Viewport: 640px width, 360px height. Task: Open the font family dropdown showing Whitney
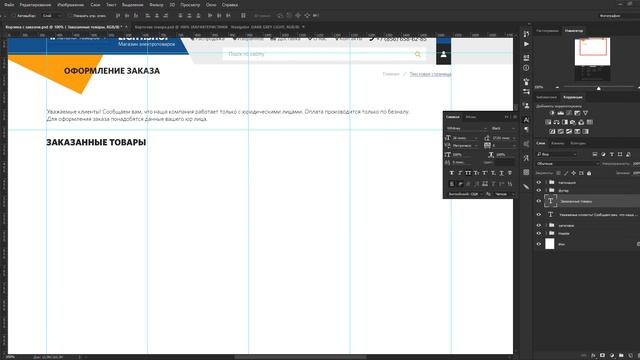467,128
